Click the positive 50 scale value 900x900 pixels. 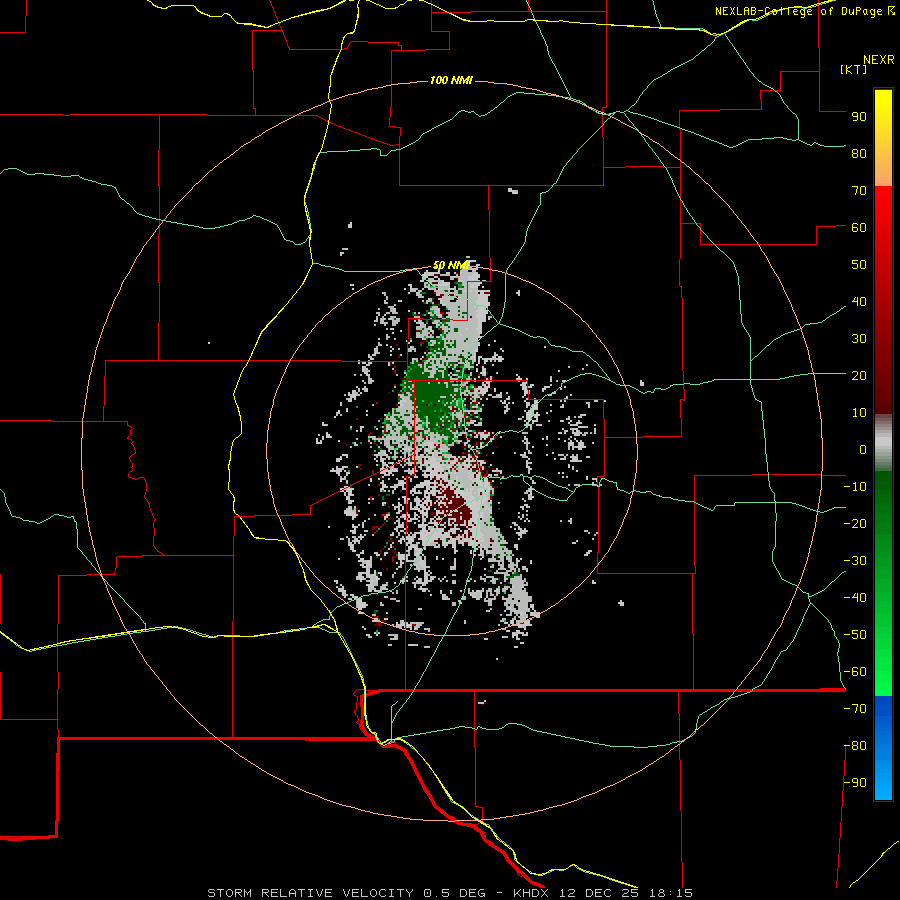(x=859, y=265)
